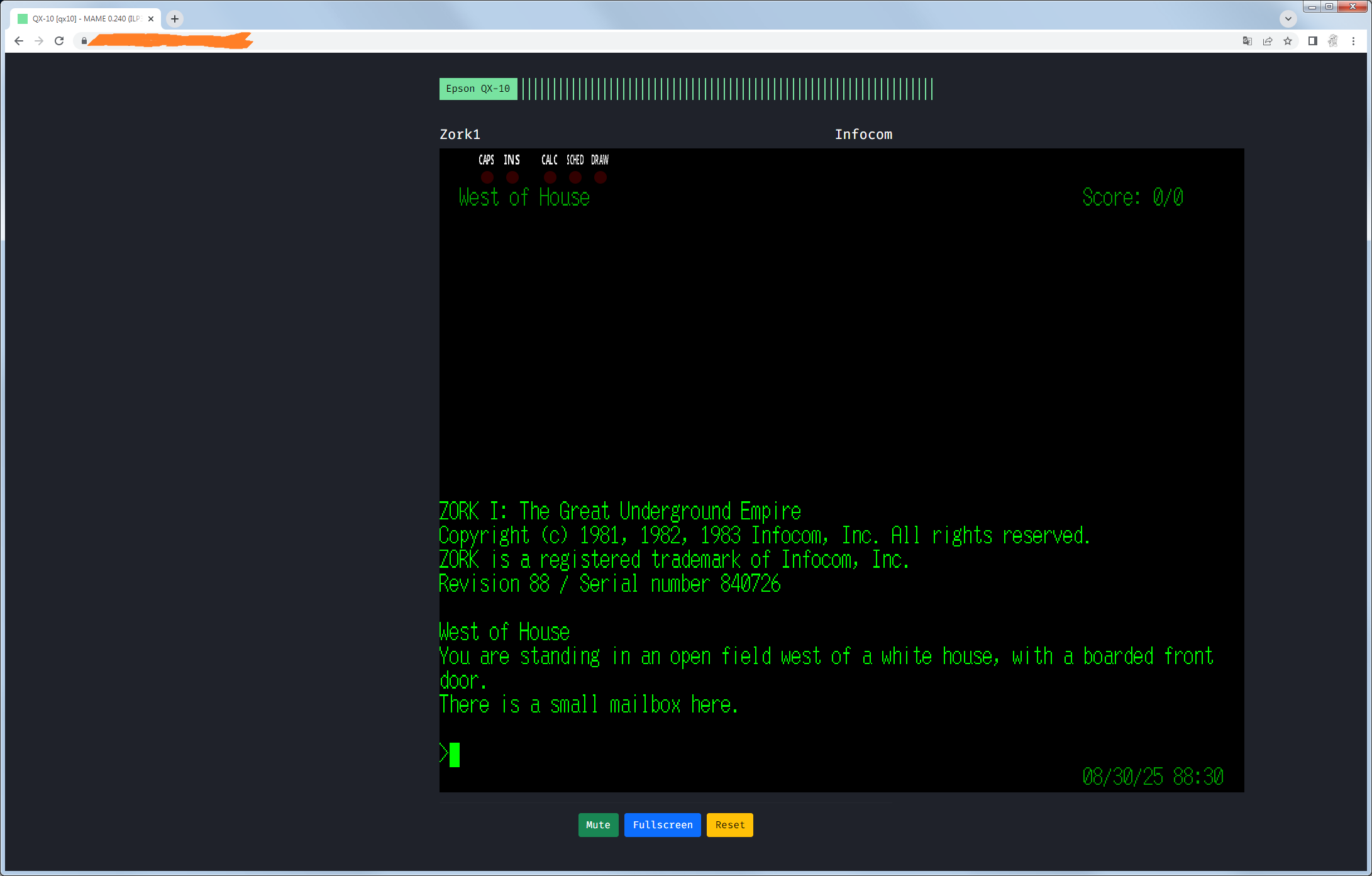
Task: Open the browser side panel
Action: coord(1312,41)
